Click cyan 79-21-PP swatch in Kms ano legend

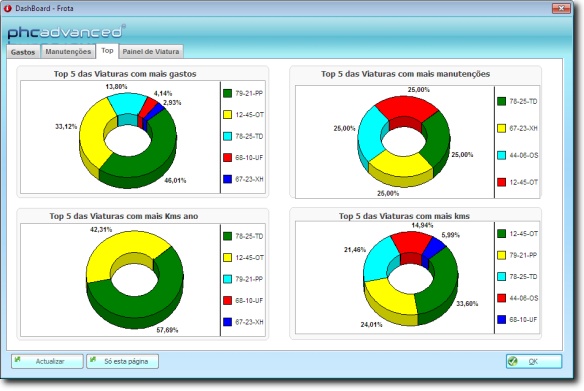coord(227,279)
